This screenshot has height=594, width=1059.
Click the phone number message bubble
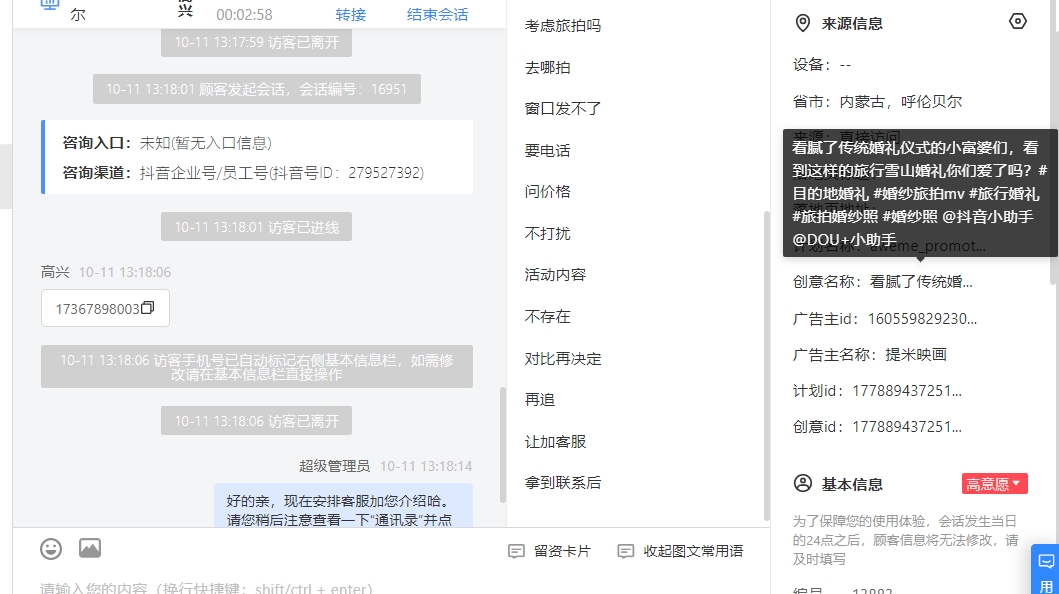pos(105,308)
